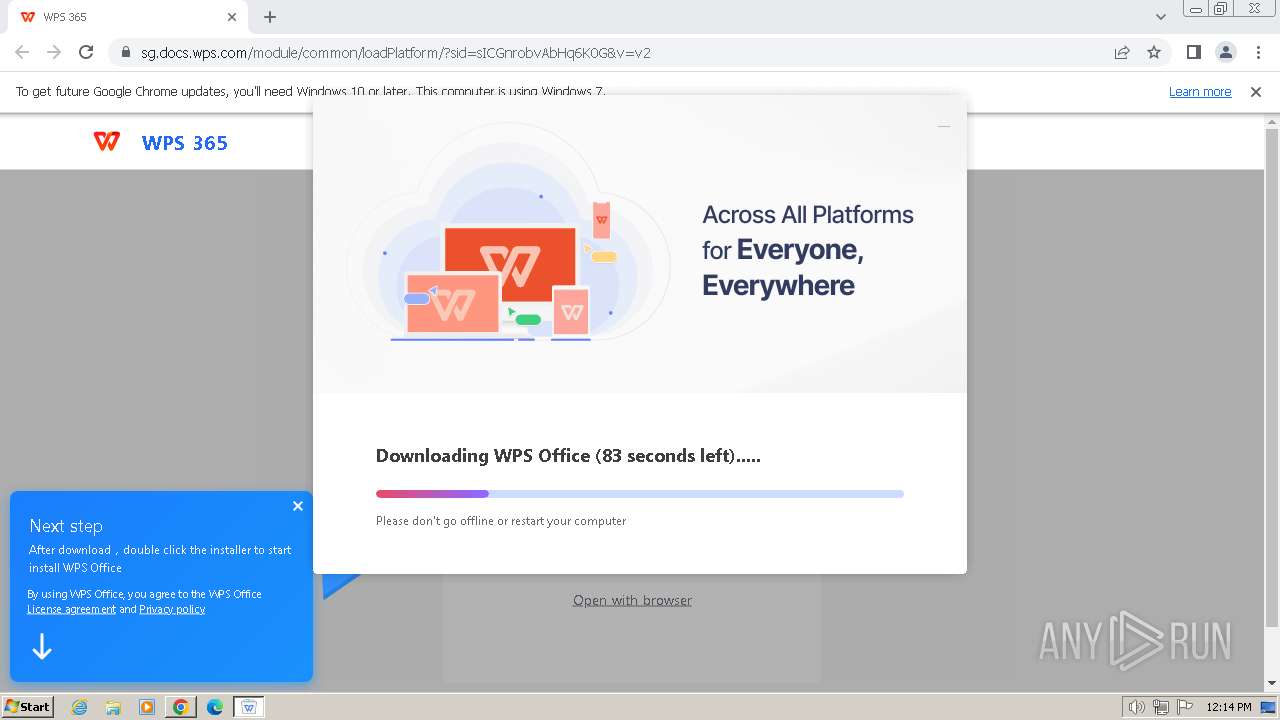Toggle Chrome side panel

[x=1193, y=52]
